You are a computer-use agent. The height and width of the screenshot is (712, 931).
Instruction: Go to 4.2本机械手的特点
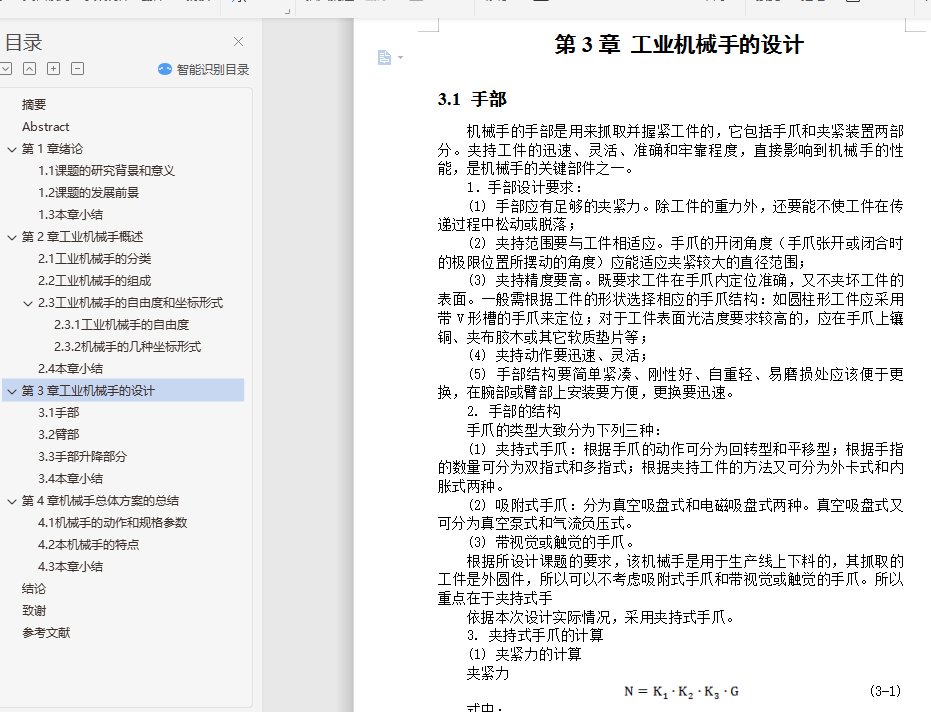click(x=88, y=545)
